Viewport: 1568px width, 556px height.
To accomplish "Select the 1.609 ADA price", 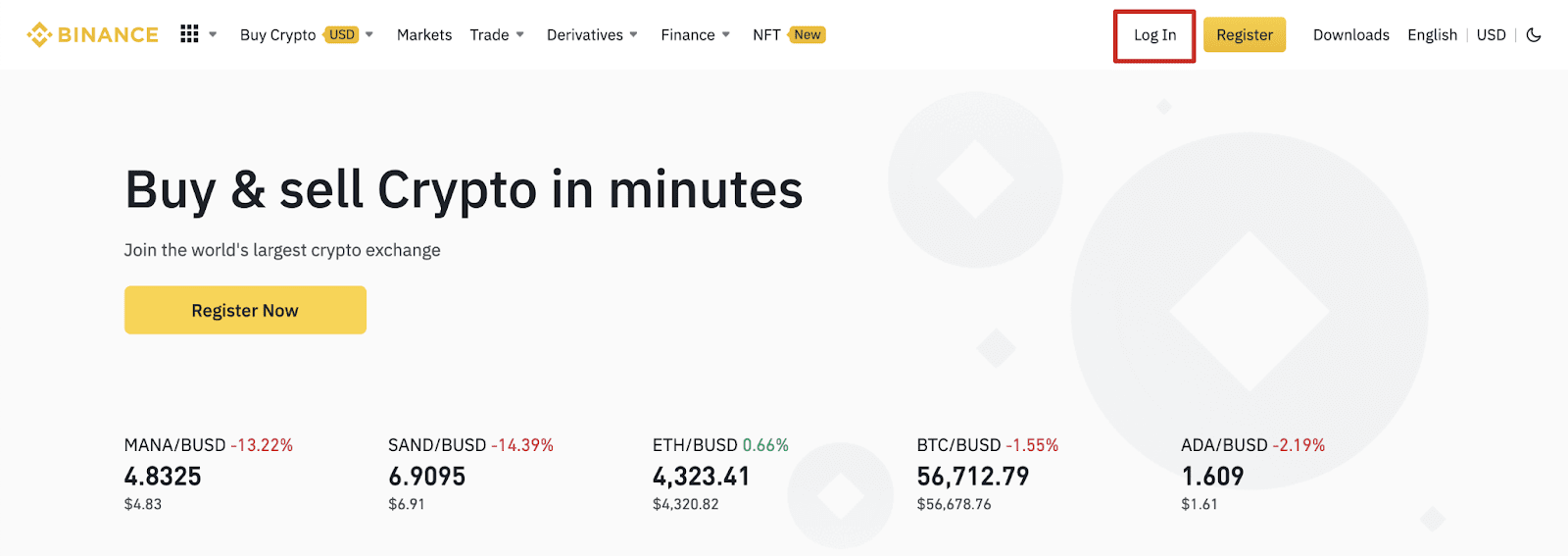I will point(1212,477).
